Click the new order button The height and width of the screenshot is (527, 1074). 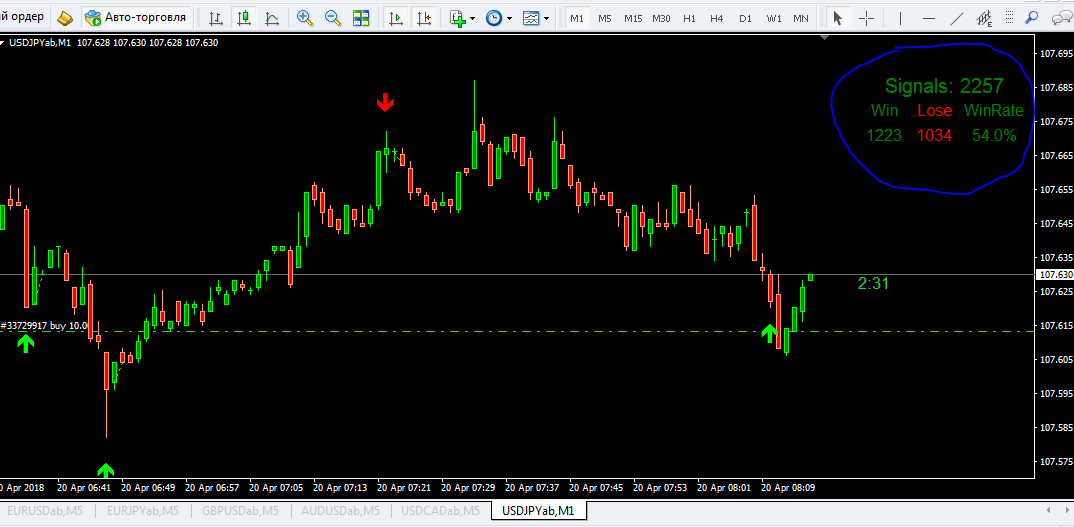click(23, 17)
